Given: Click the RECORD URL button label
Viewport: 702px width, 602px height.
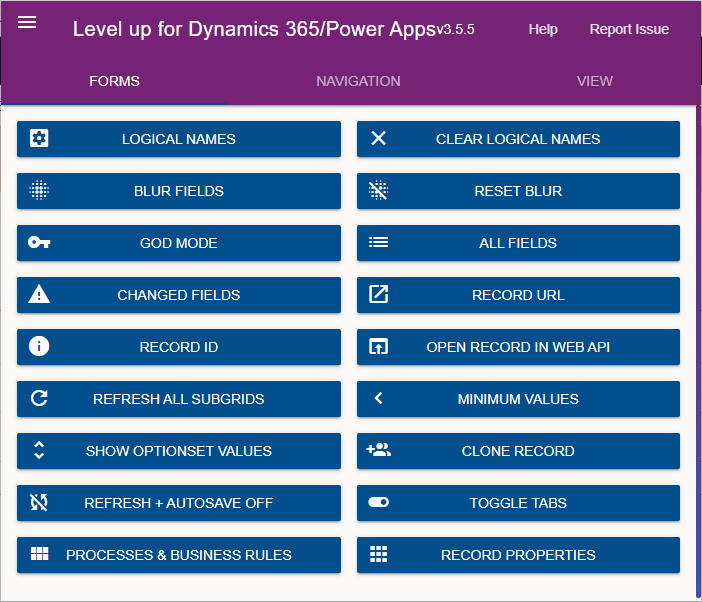Looking at the screenshot, I should (x=518, y=295).
